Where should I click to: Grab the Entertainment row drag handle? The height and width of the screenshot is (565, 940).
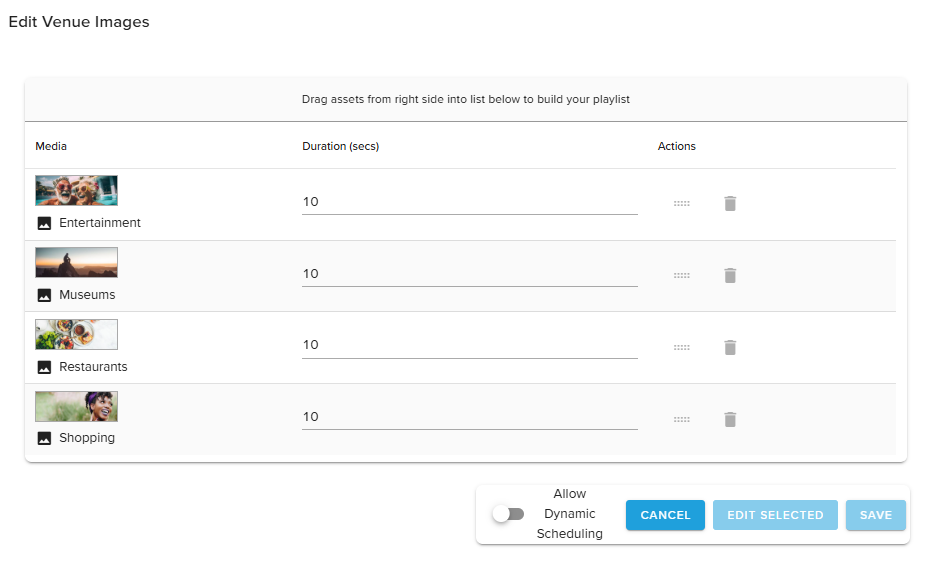pyautogui.click(x=682, y=204)
